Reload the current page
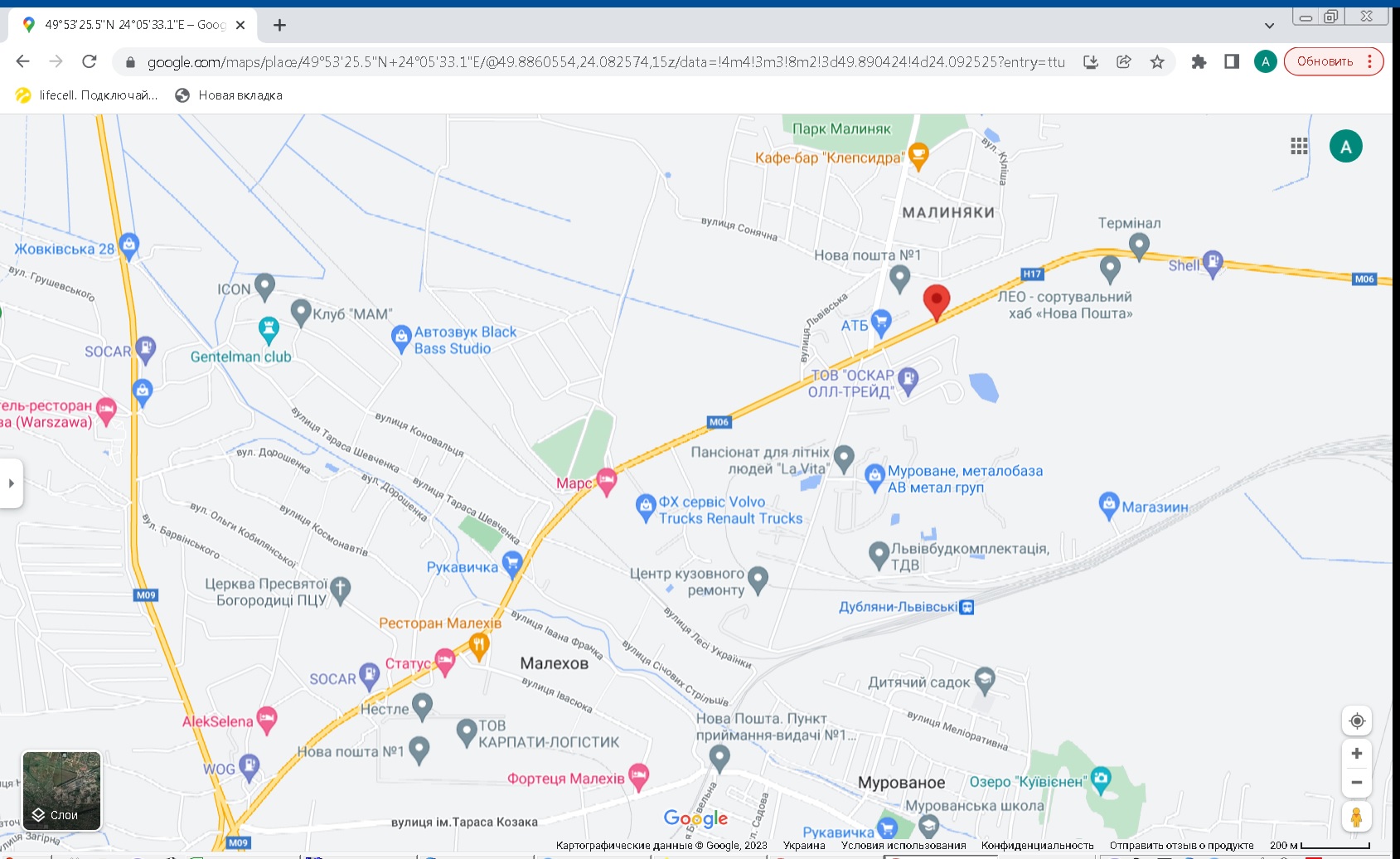Screen dimensions: 1400x859 point(90,61)
